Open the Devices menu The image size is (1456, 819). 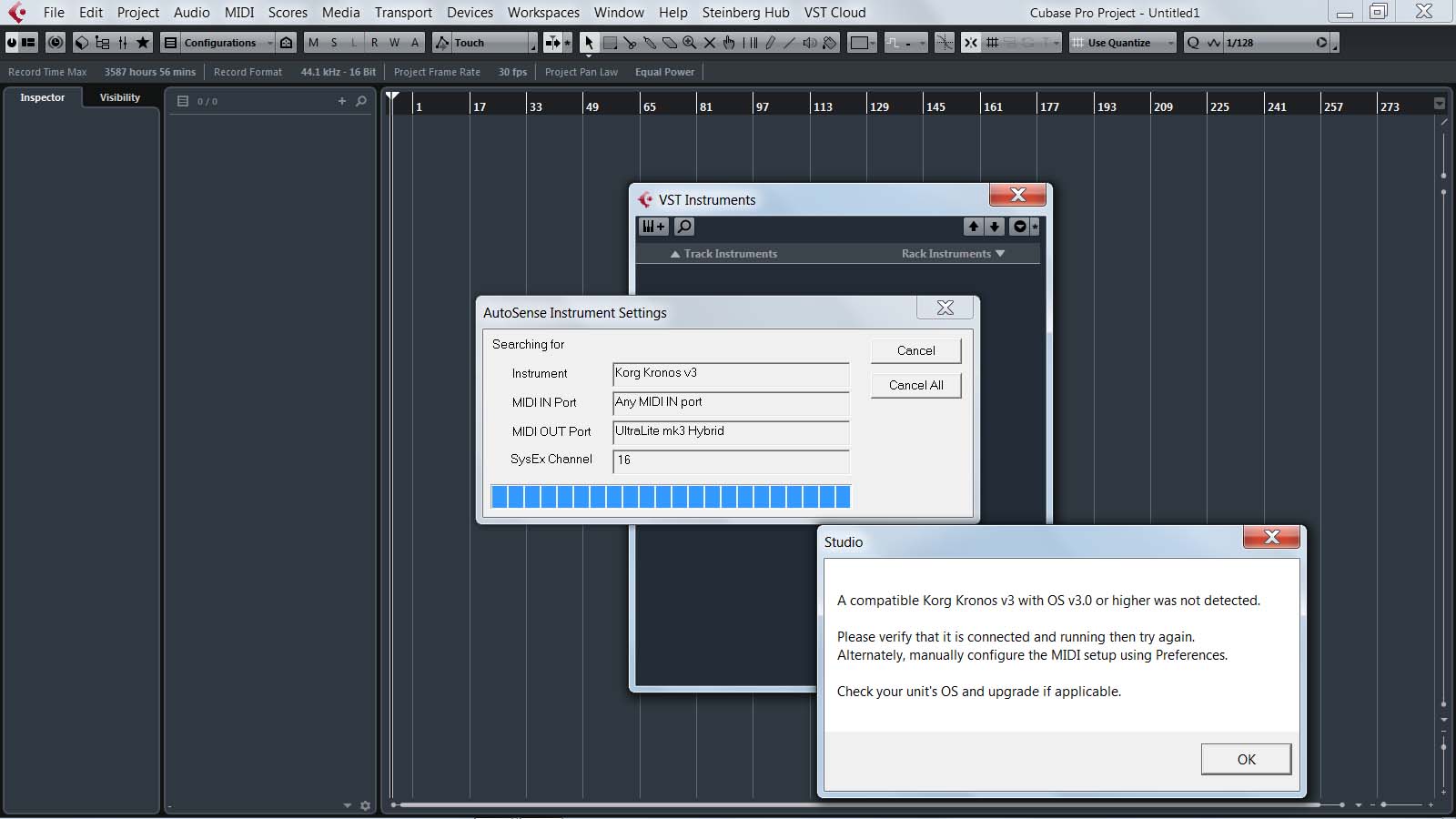click(x=470, y=13)
